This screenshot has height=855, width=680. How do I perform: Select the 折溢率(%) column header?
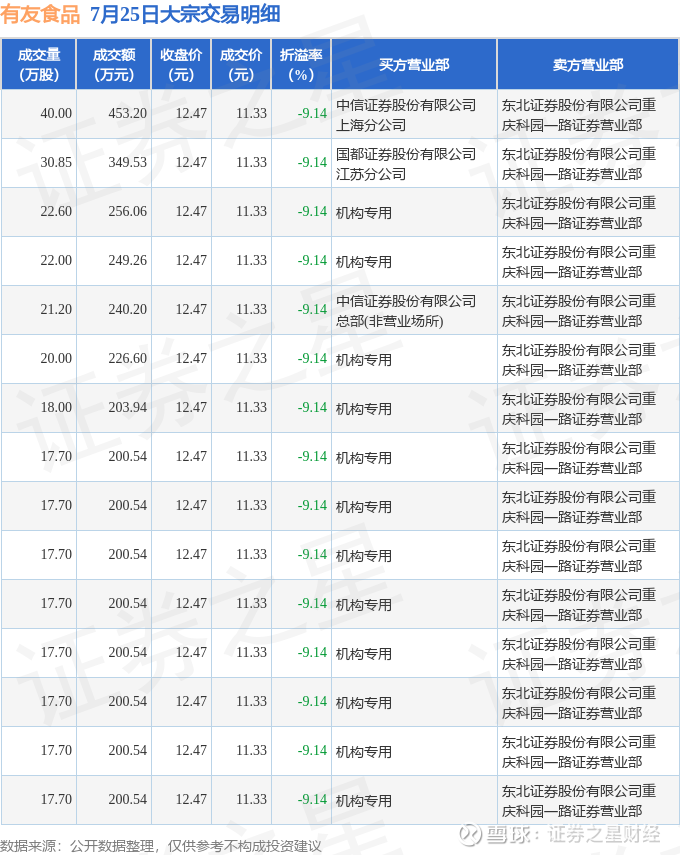[301, 64]
